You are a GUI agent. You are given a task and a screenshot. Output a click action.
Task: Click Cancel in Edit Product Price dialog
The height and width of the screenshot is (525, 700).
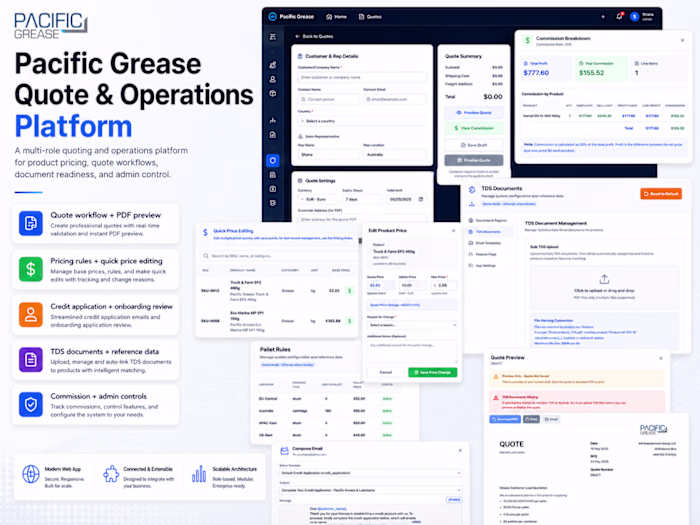(385, 372)
